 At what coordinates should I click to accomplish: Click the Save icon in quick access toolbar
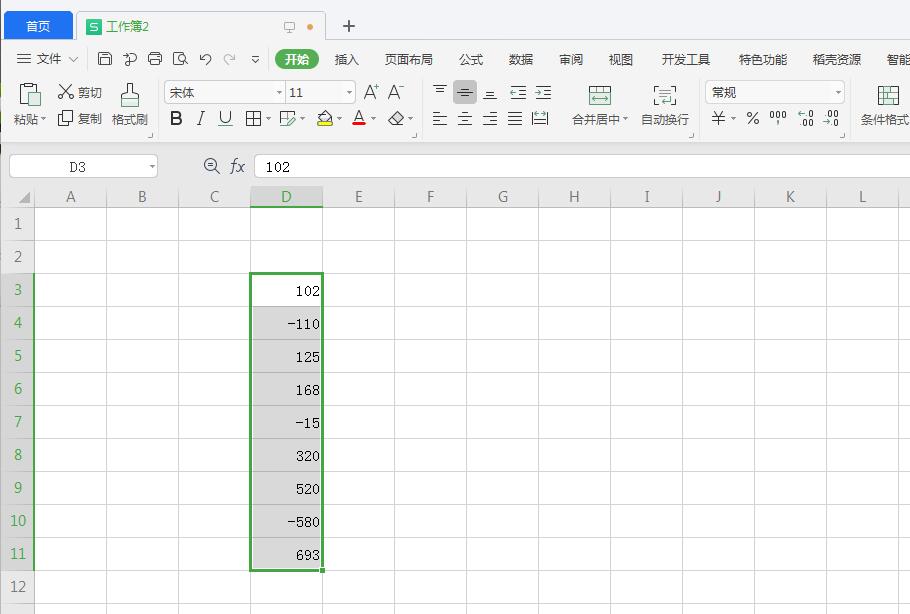point(105,59)
